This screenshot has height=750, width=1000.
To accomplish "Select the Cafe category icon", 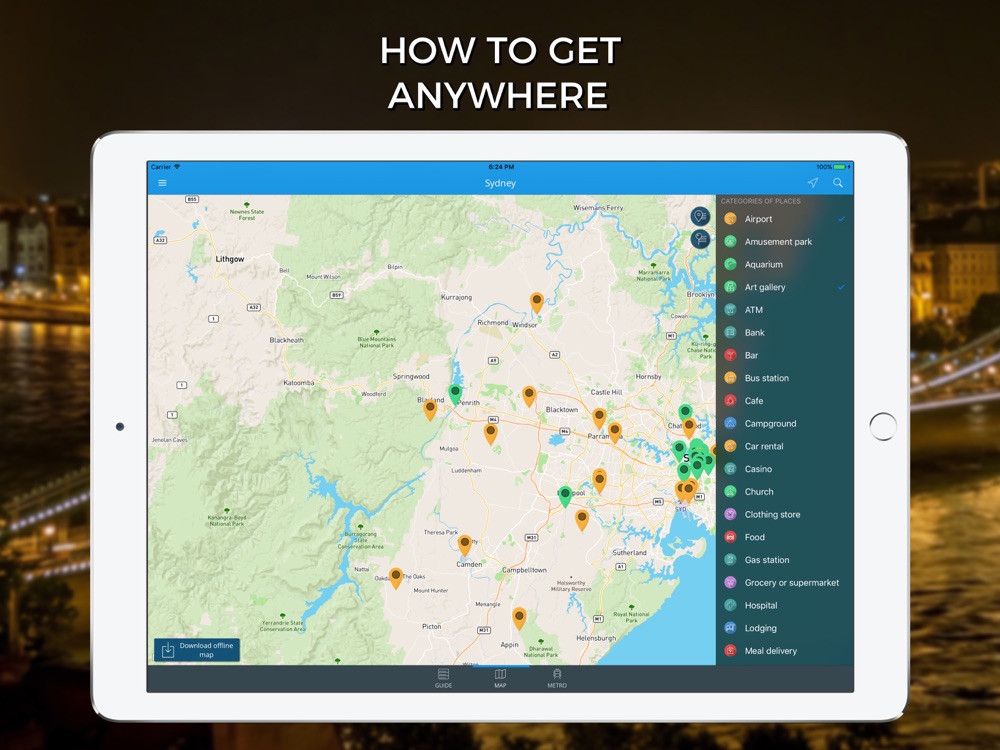I will 731,401.
